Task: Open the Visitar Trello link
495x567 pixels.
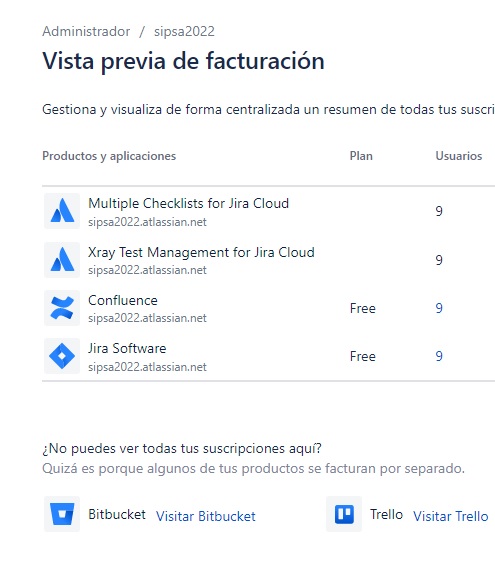Action: 451,516
